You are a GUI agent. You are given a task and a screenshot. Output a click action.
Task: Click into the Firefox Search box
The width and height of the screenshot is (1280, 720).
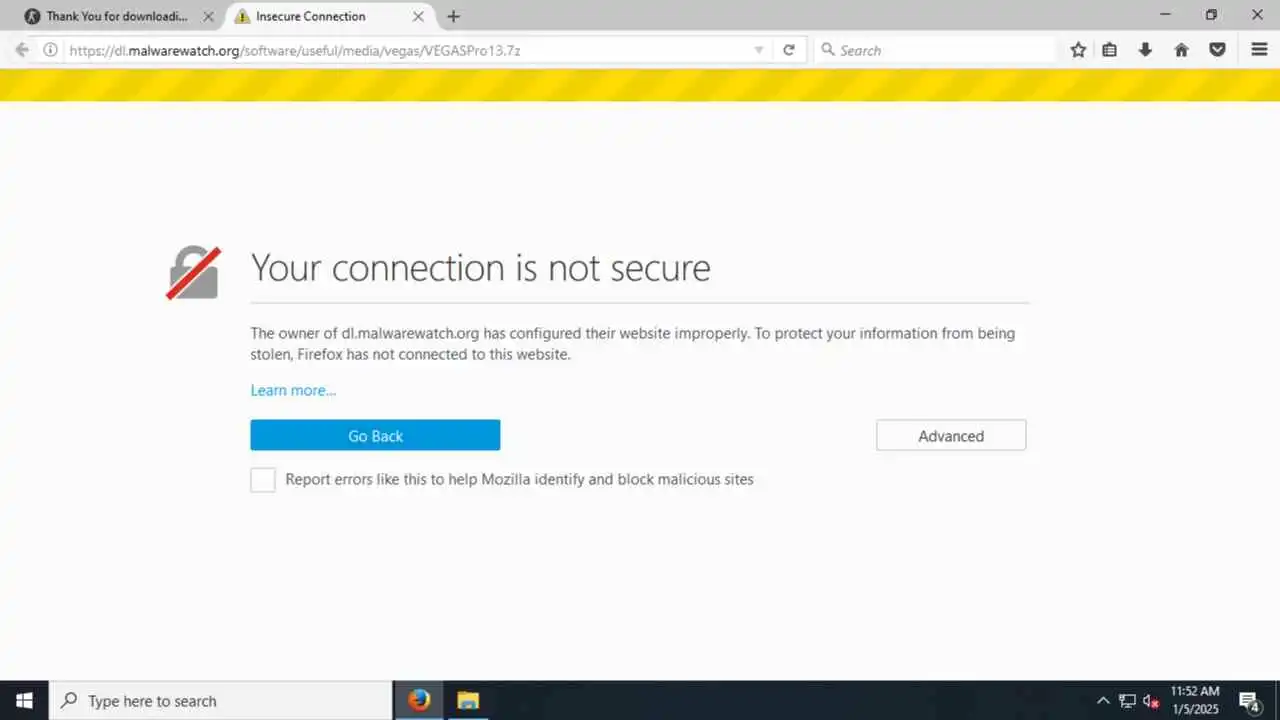[x=935, y=50]
